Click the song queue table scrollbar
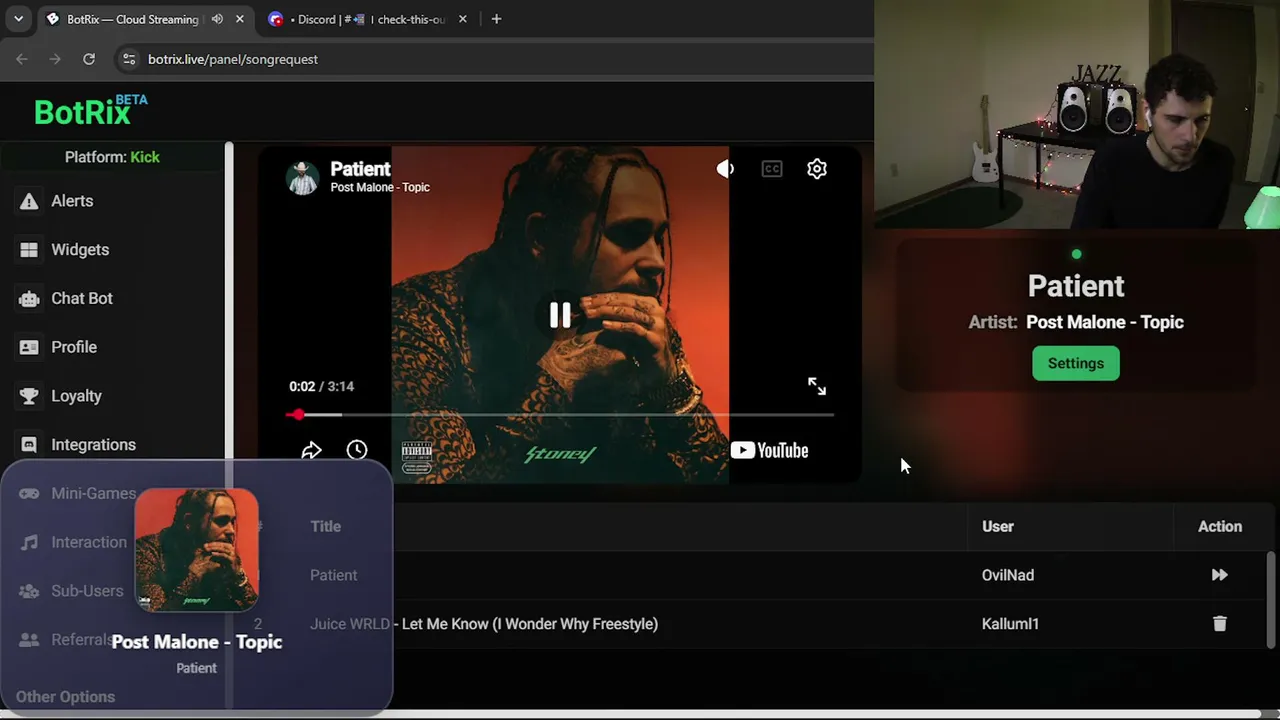 point(1271,600)
